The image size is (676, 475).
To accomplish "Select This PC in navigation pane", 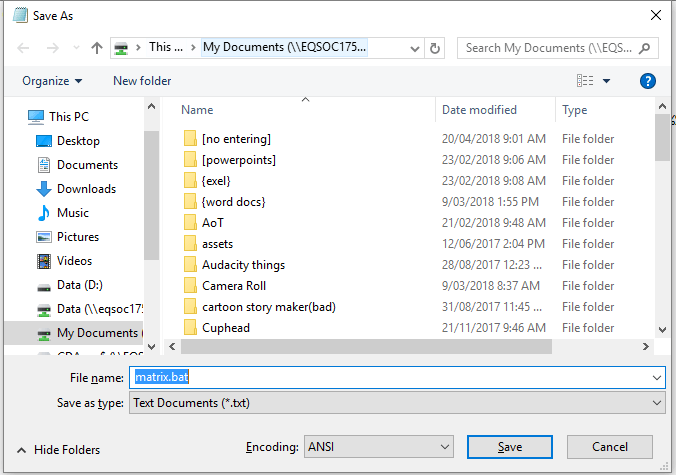I will tap(69, 116).
